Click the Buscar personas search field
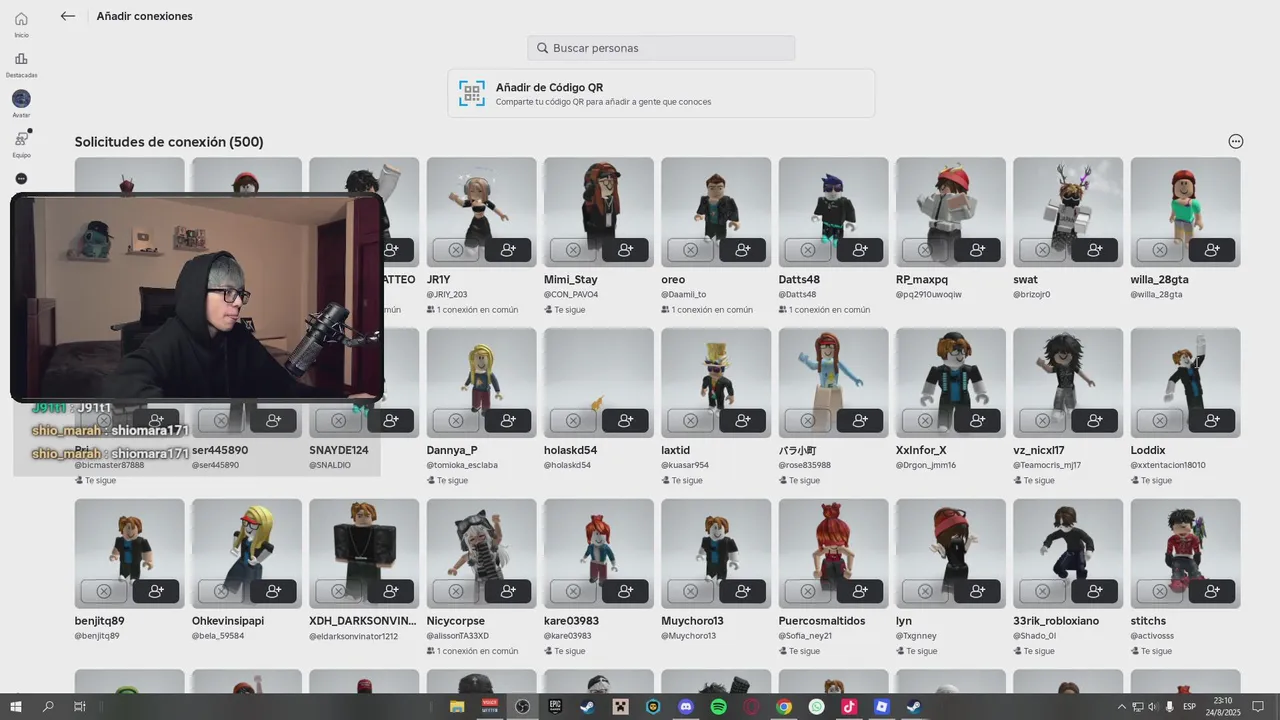This screenshot has height=720, width=1280. [661, 48]
